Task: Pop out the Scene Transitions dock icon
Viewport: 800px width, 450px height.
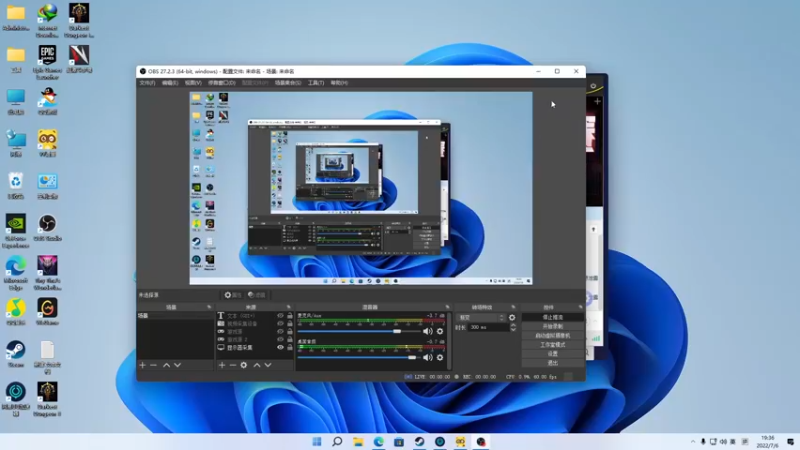Action: tap(513, 307)
